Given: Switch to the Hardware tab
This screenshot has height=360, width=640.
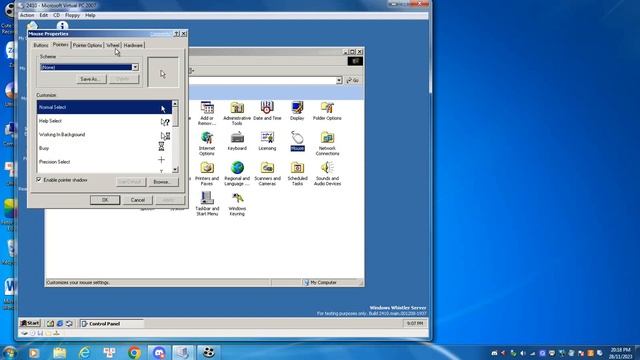Looking at the screenshot, I should [x=133, y=45].
